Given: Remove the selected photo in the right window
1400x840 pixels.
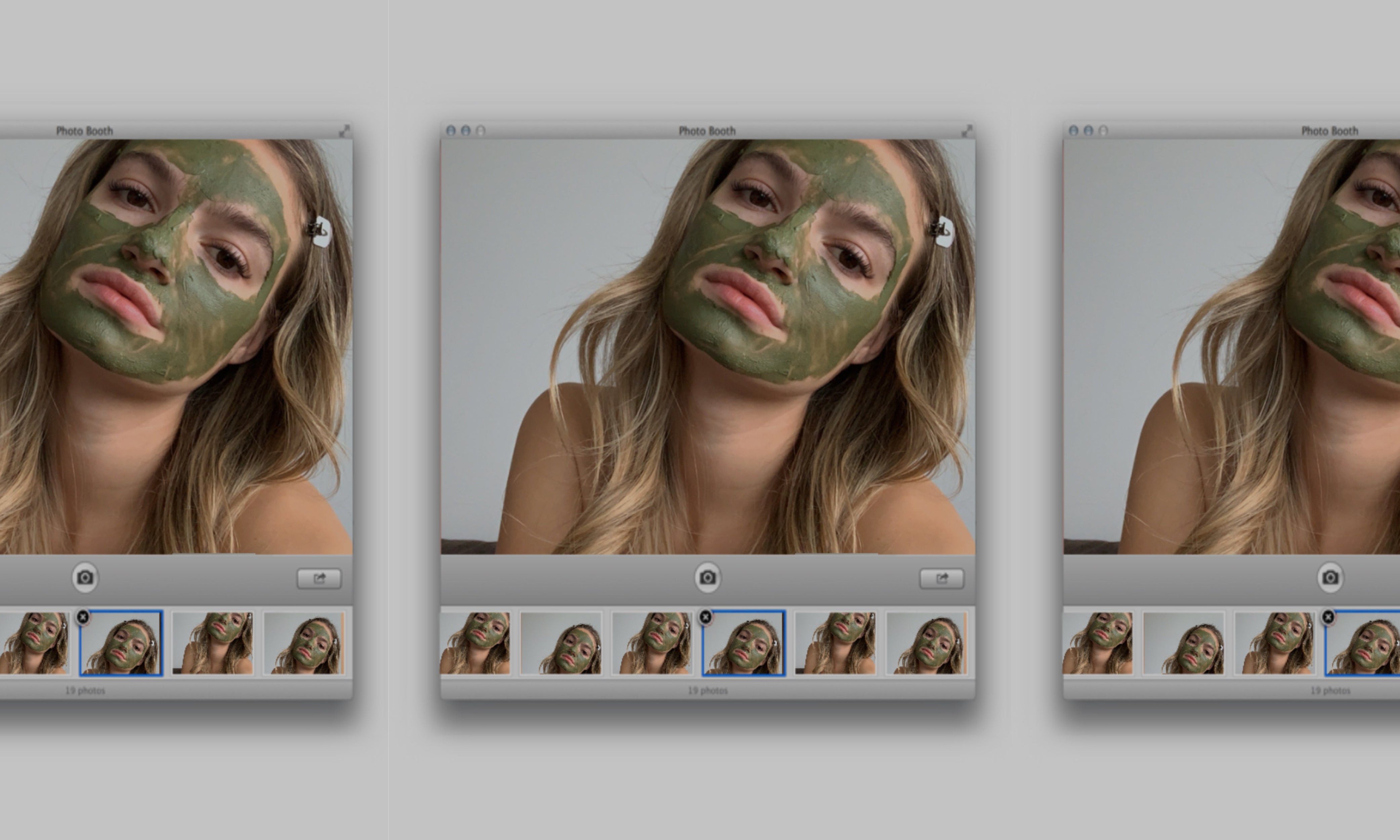Looking at the screenshot, I should [1328, 617].
